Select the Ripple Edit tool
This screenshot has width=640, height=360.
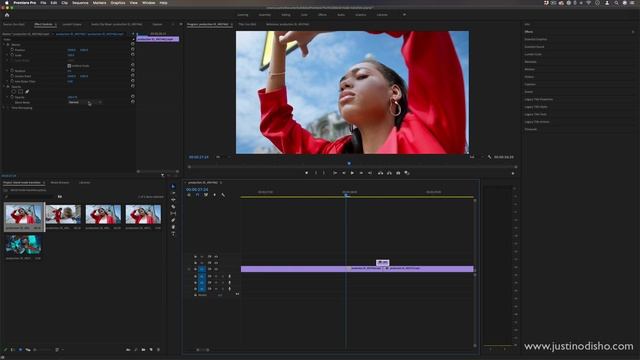(173, 200)
